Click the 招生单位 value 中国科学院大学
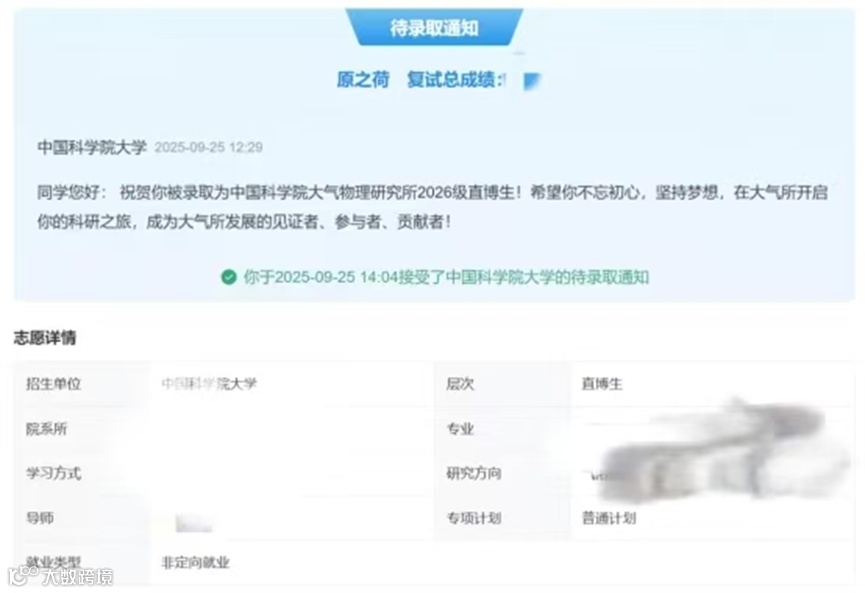865x593 pixels. (209, 383)
